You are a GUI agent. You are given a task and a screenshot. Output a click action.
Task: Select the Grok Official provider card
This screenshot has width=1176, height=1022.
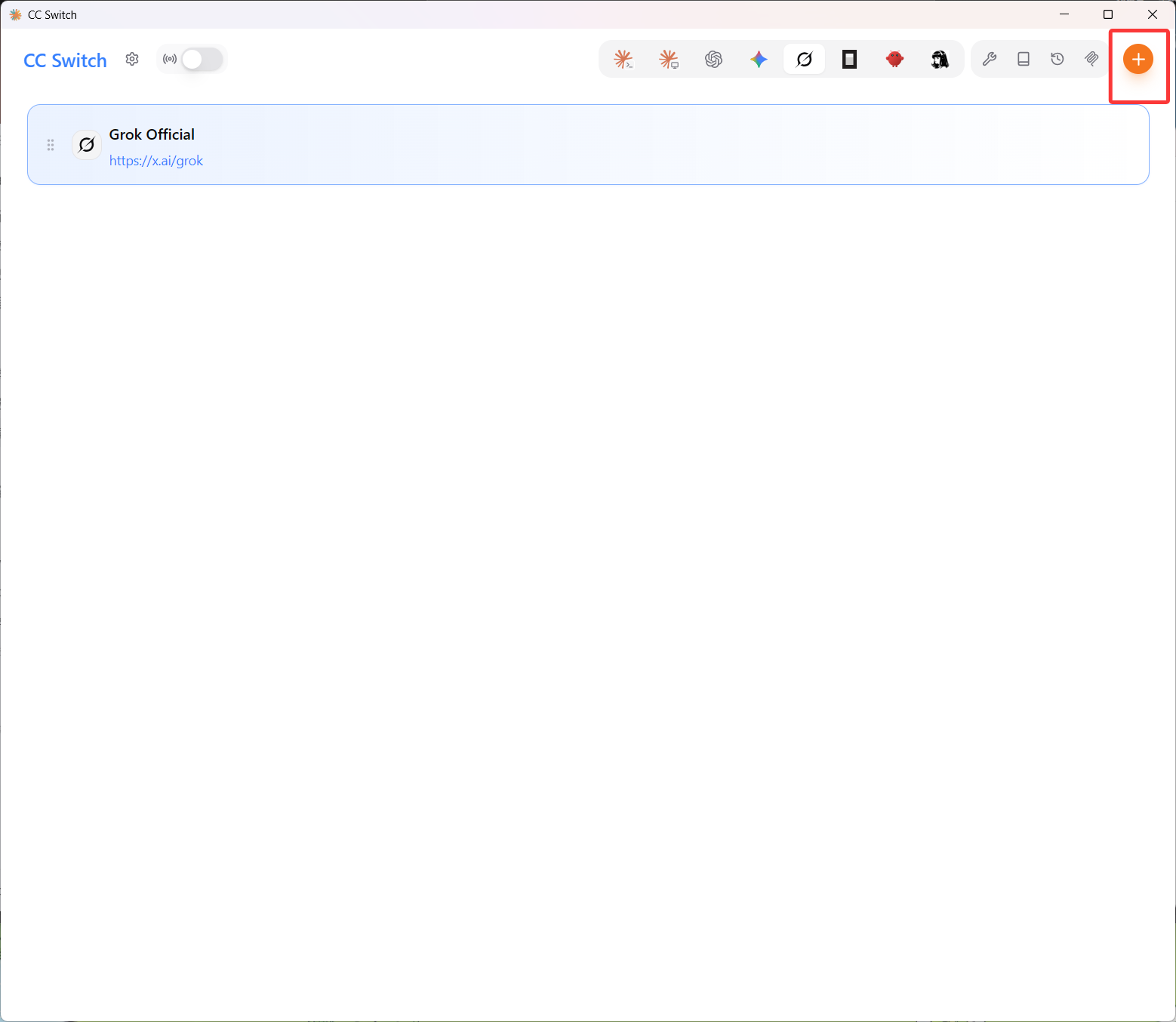point(588,144)
